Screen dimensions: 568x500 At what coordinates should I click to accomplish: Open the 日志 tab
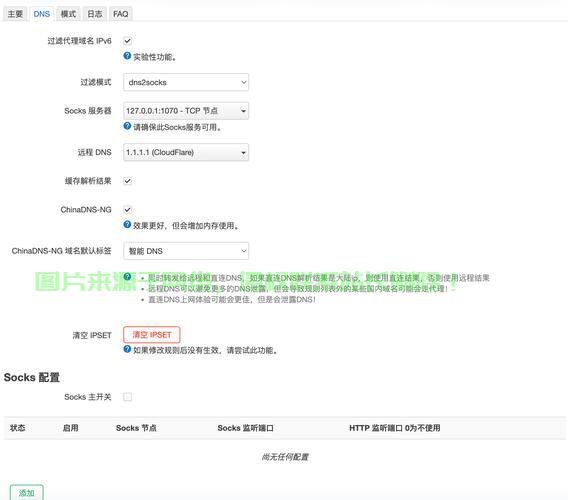[95, 14]
